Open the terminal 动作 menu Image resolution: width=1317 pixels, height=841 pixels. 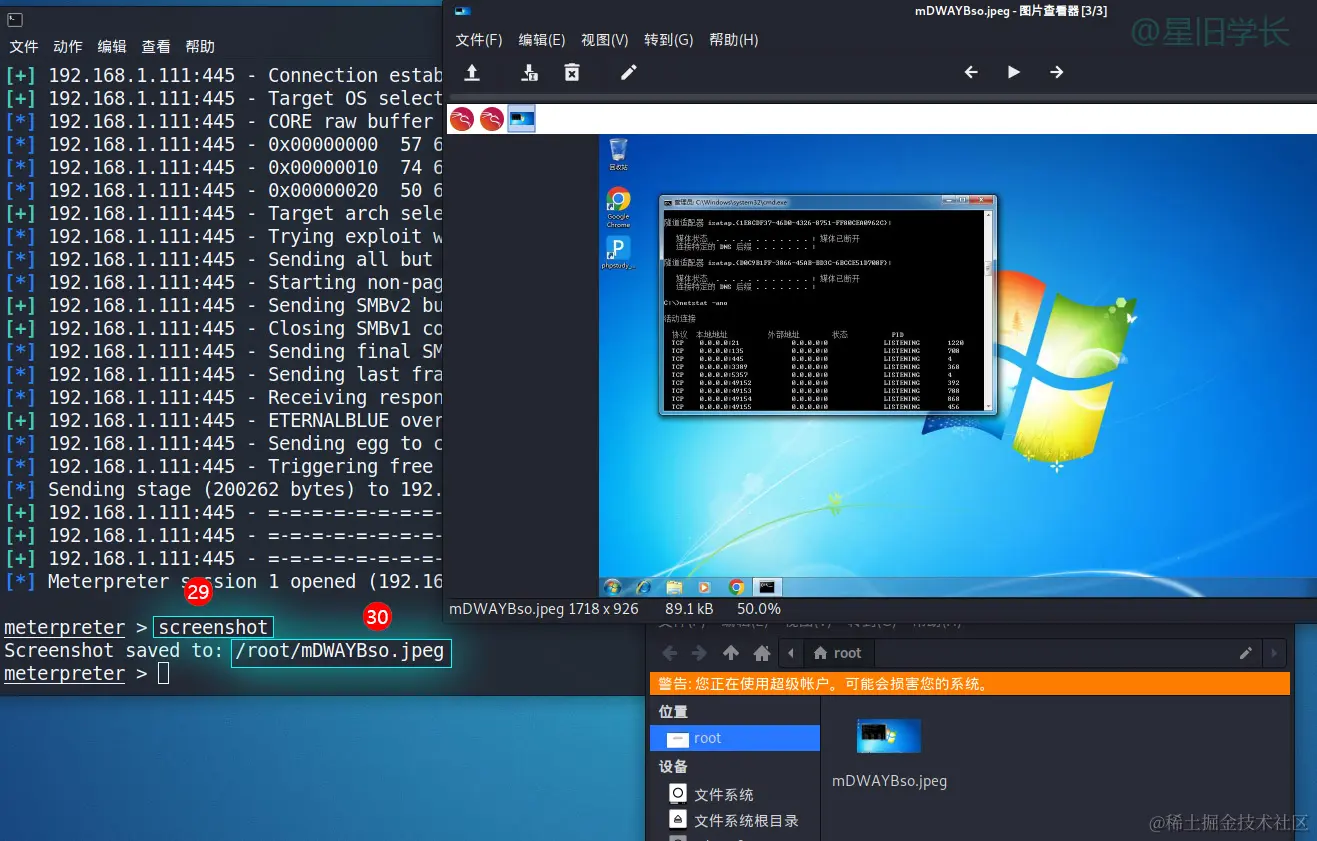tap(68, 47)
